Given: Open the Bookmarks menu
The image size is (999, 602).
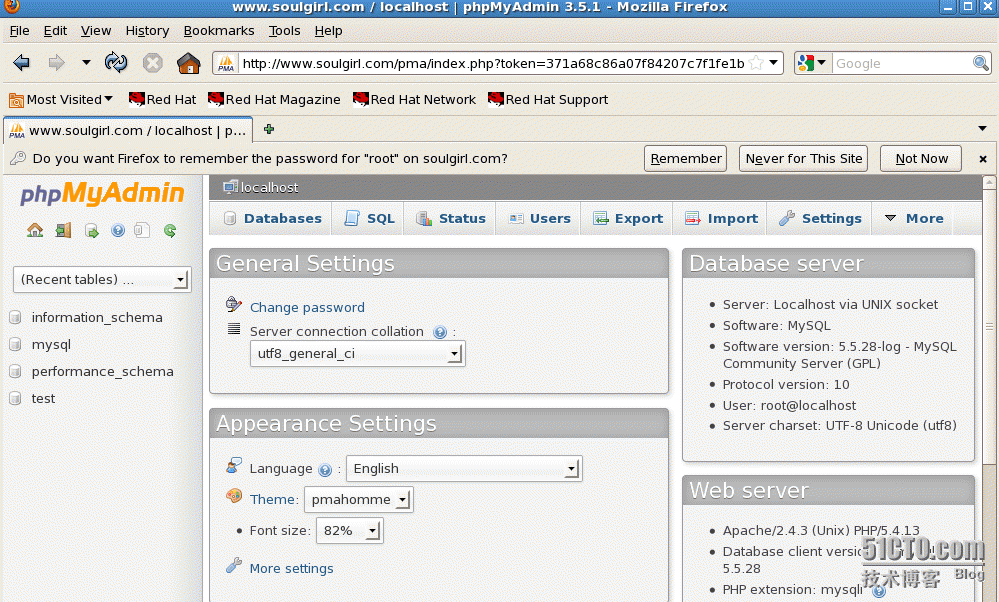Looking at the screenshot, I should (x=218, y=31).
